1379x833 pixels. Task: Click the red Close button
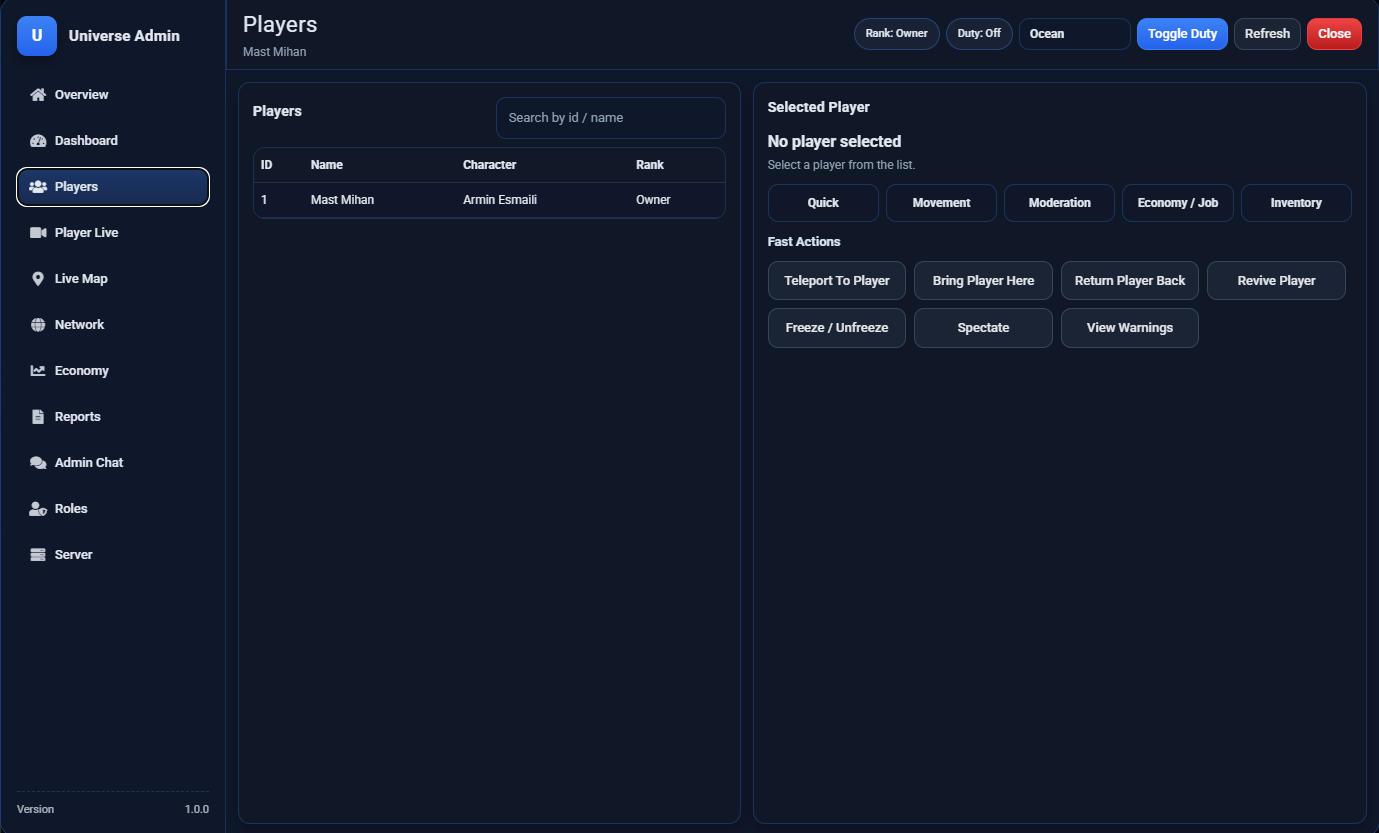point(1334,34)
